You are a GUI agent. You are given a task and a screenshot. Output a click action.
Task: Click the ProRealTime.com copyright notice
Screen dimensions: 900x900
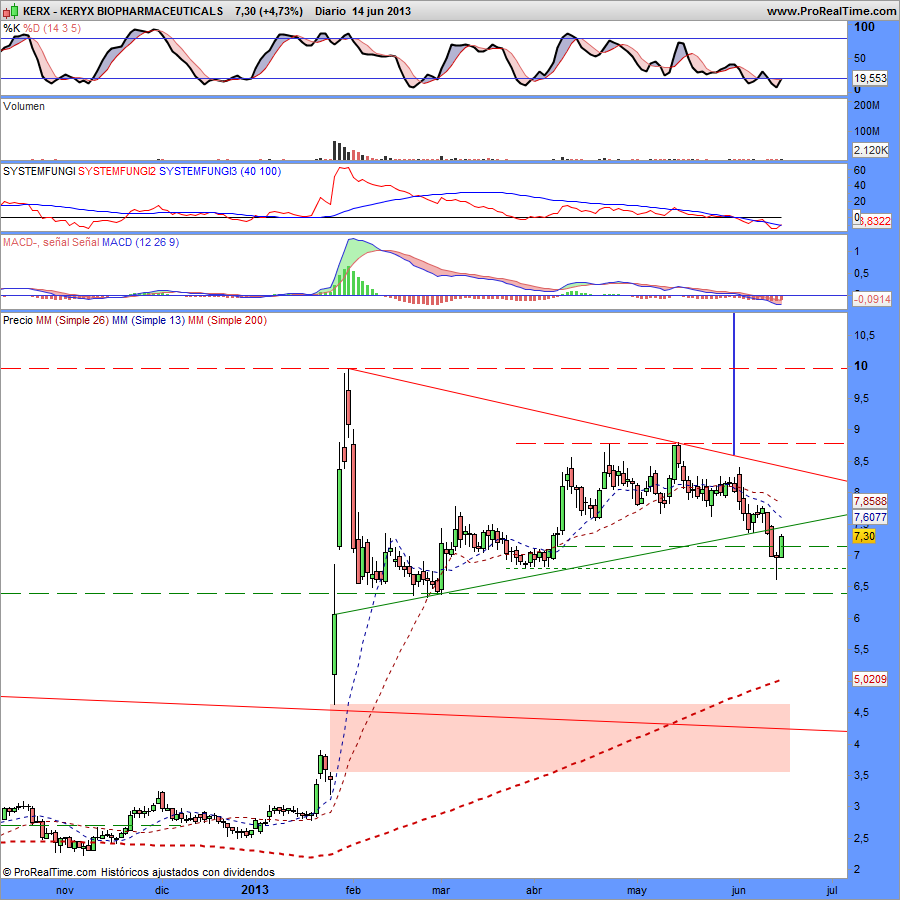(x=138, y=872)
